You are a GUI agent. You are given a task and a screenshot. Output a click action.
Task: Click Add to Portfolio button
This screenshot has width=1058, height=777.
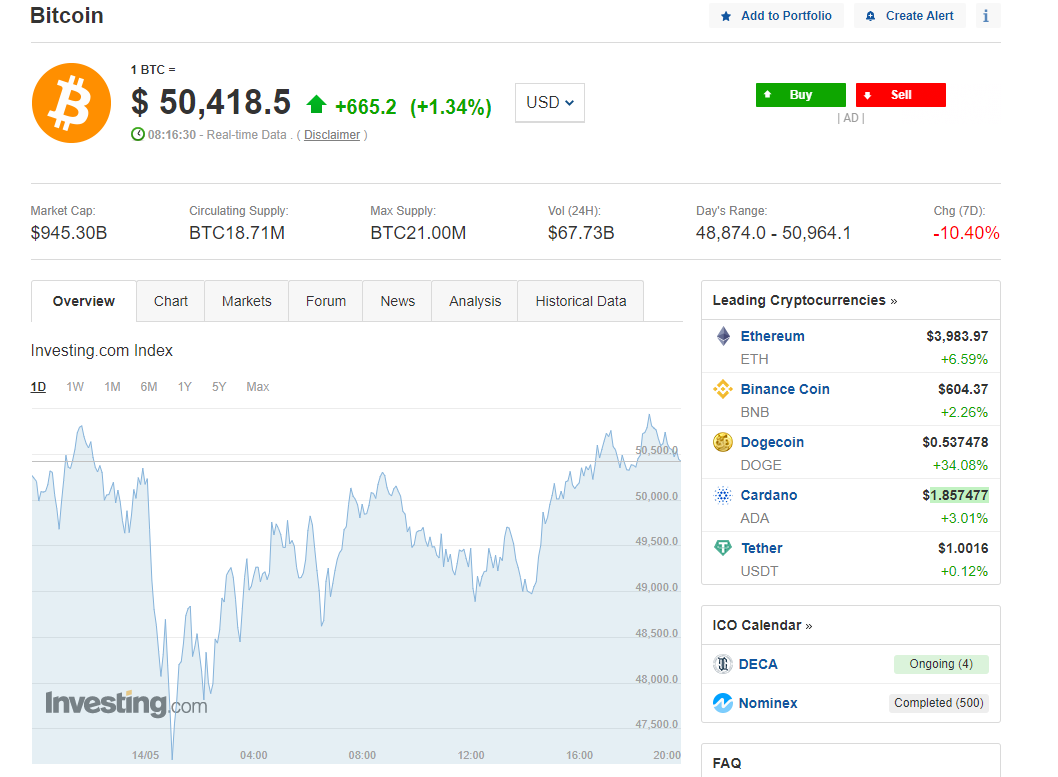(x=777, y=16)
